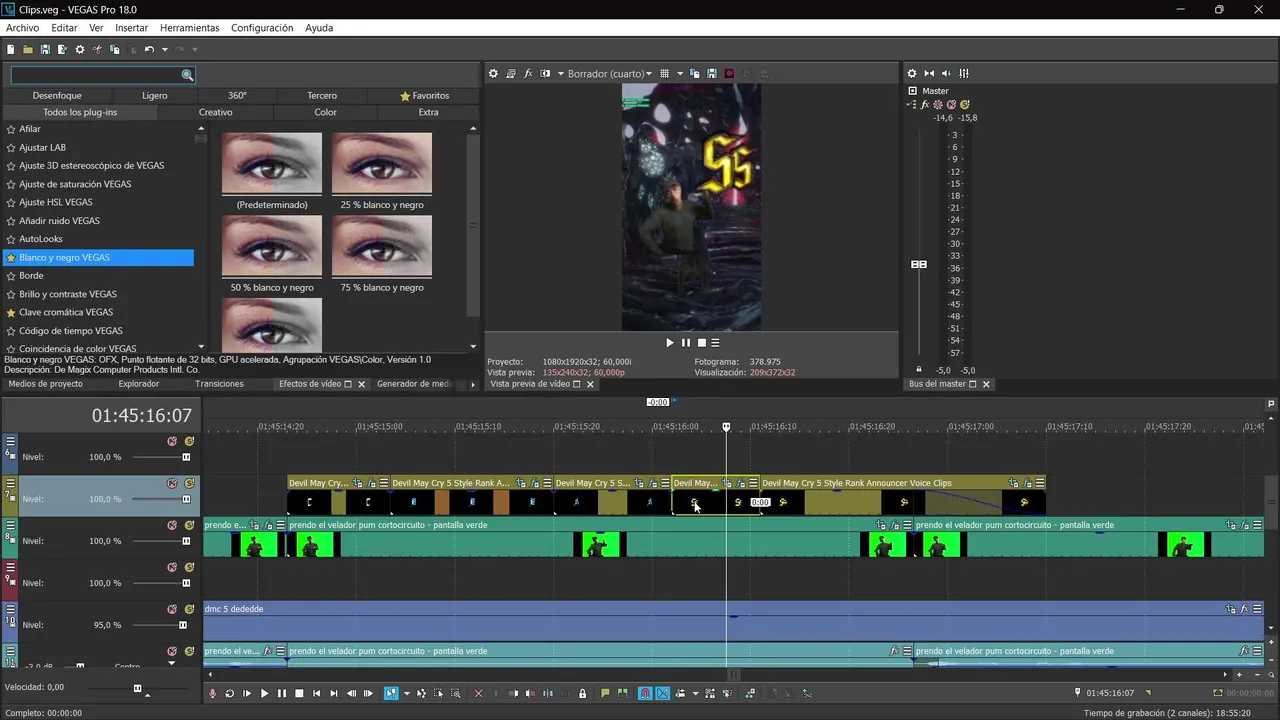This screenshot has width=1280, height=720.
Task: Save project using the floppy disk icon
Action: point(45,49)
